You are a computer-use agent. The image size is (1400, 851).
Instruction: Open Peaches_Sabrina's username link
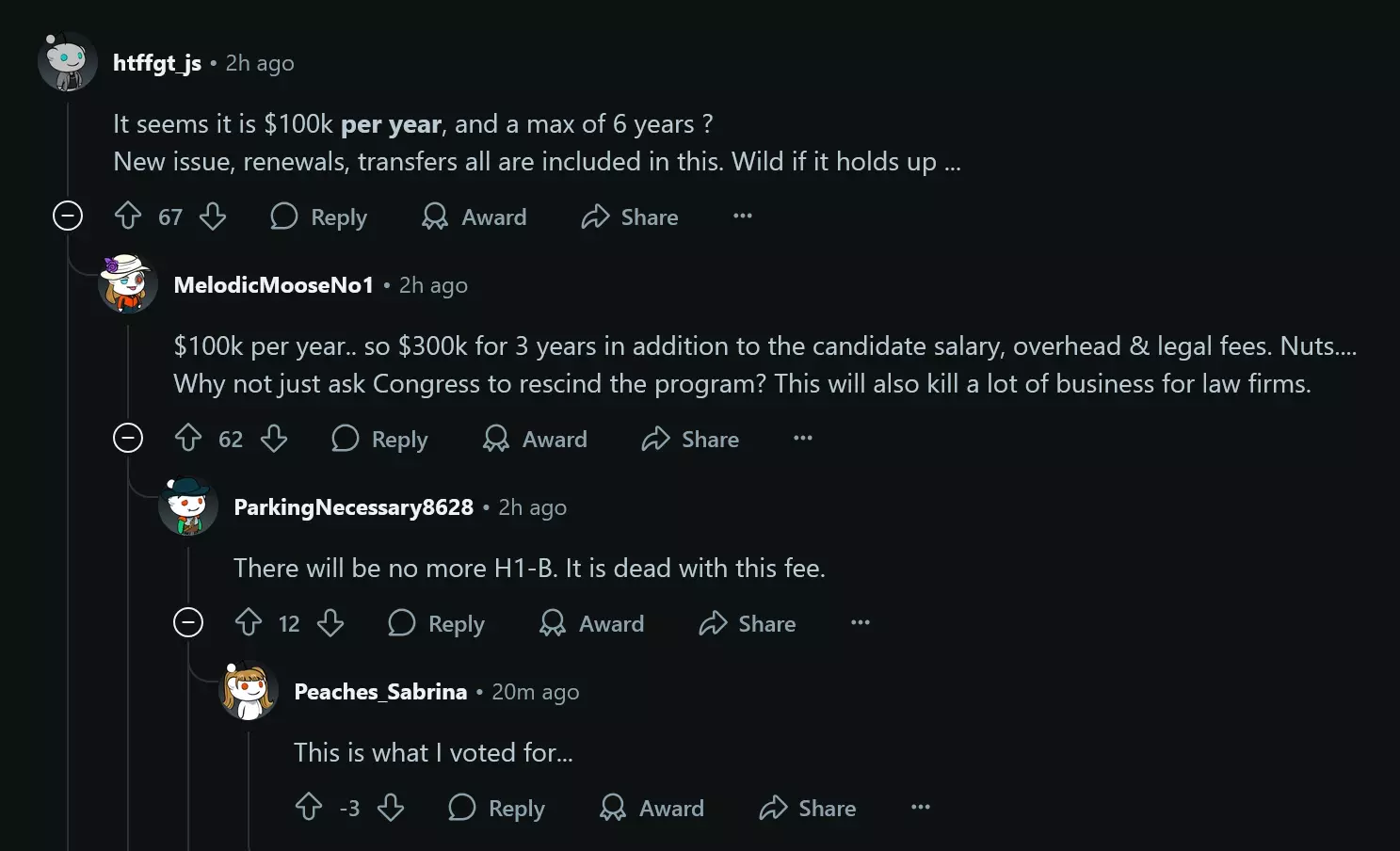point(380,692)
